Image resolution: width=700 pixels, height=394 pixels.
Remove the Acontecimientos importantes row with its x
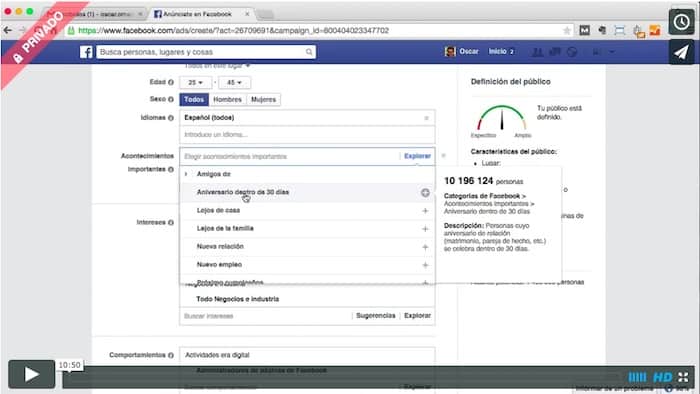pos(443,156)
